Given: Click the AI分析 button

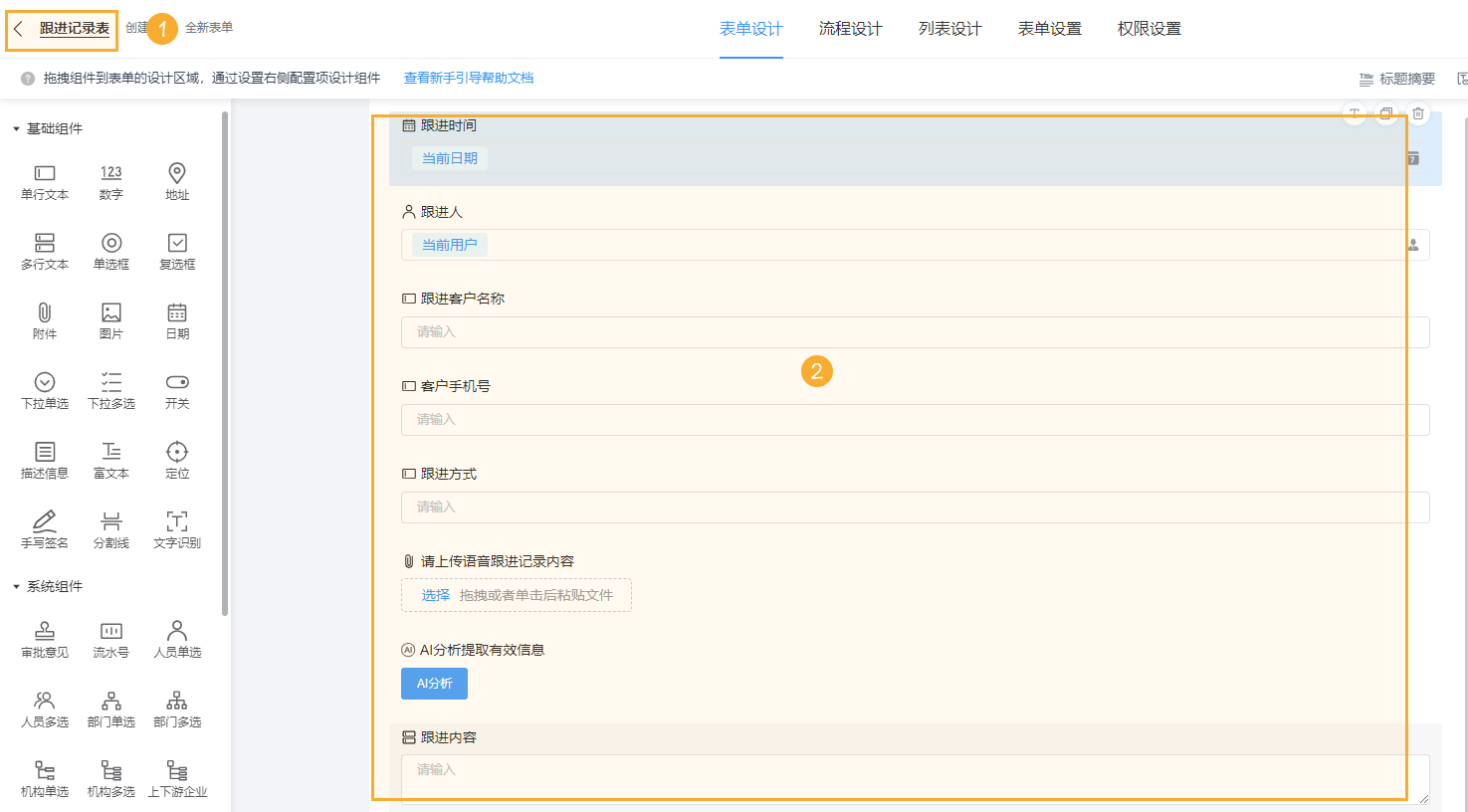Looking at the screenshot, I should click(434, 684).
